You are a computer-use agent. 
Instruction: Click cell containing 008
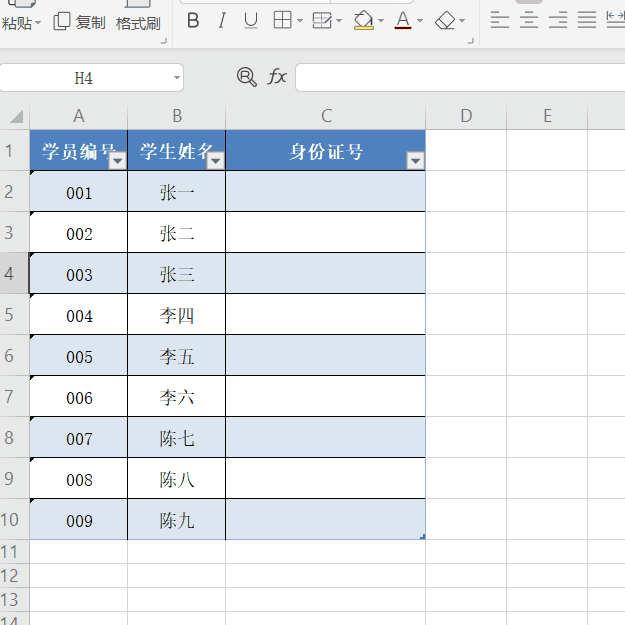pyautogui.click(x=79, y=478)
